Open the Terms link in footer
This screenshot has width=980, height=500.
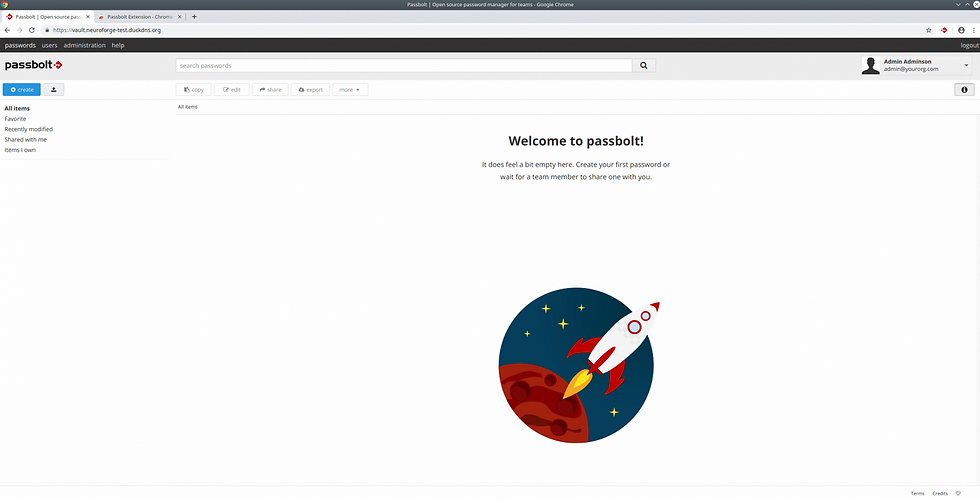click(x=918, y=494)
